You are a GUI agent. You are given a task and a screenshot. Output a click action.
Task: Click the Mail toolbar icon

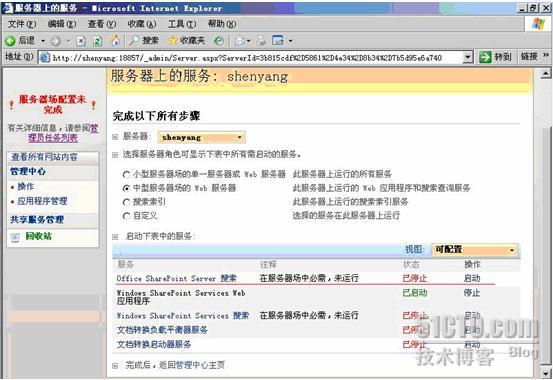pyautogui.click(x=240, y=41)
